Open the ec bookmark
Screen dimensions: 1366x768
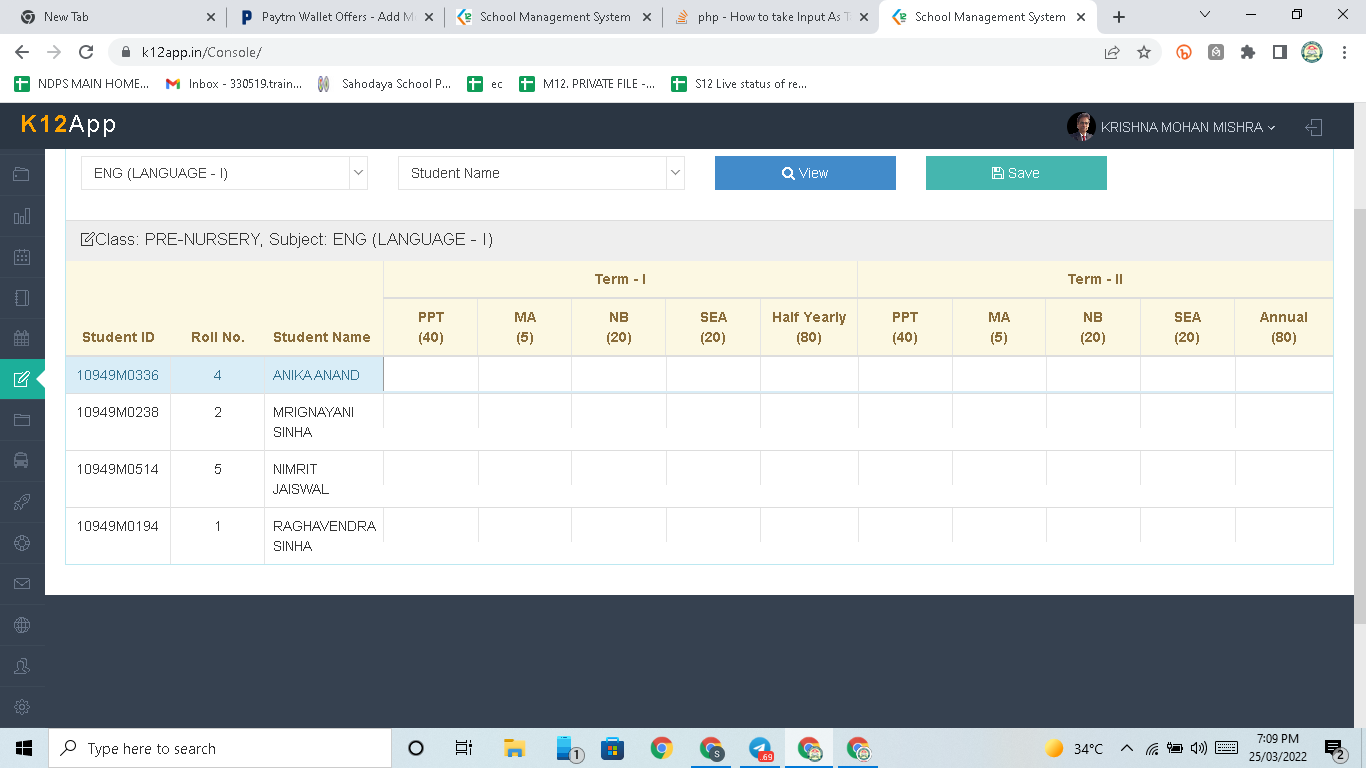(x=485, y=84)
